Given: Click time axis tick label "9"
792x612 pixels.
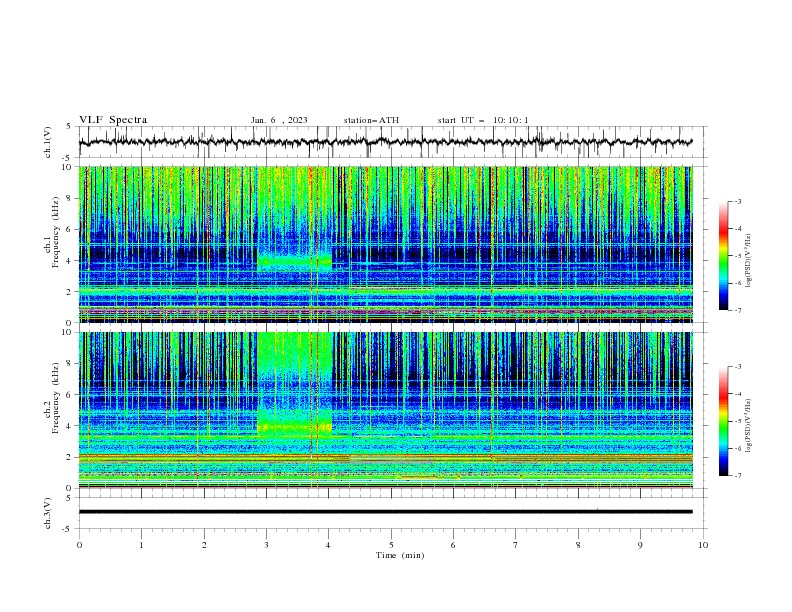Looking at the screenshot, I should click(640, 545).
